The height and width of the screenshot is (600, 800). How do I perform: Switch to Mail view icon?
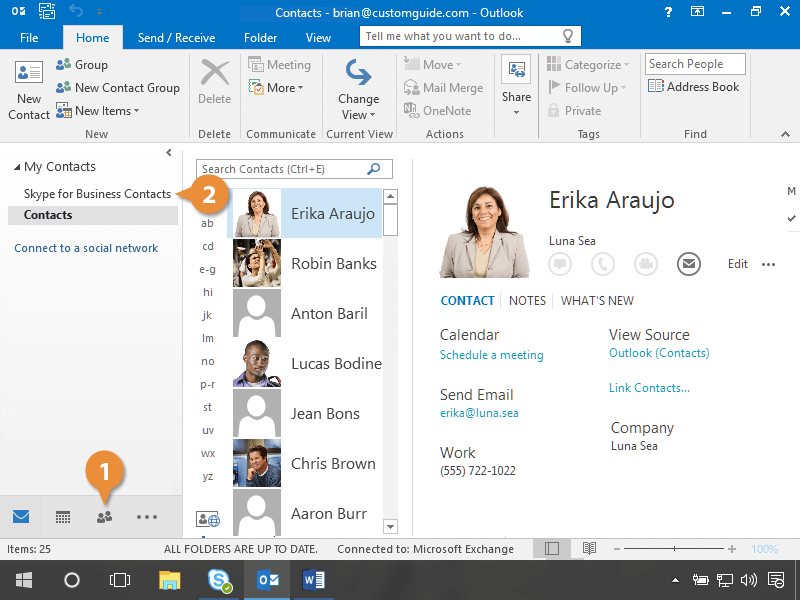tap(21, 517)
